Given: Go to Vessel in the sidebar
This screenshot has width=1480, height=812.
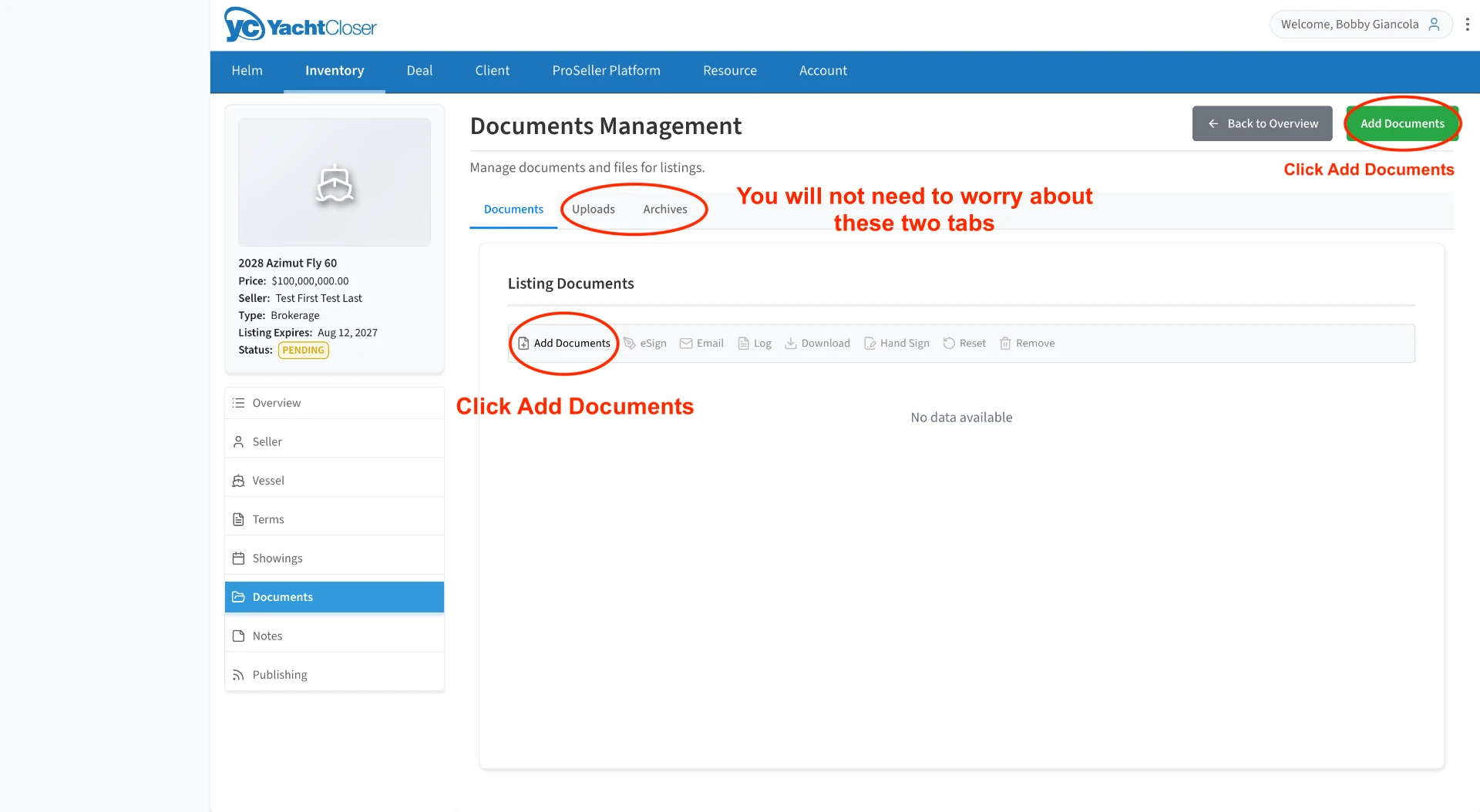Looking at the screenshot, I should [335, 481].
